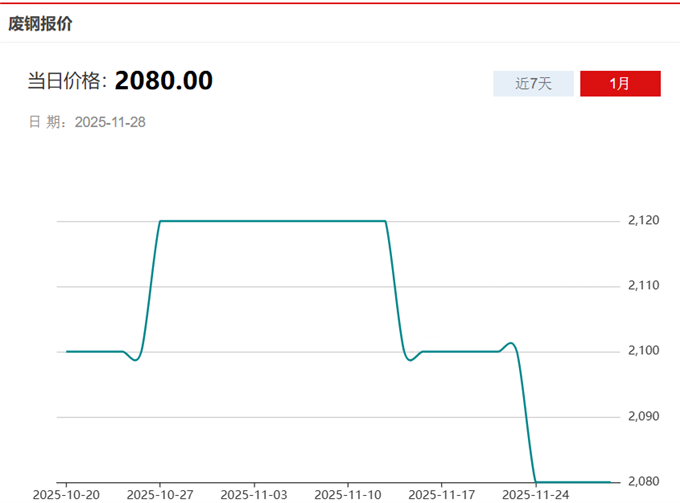This screenshot has height=503, width=680.
Task: Click the 当日价格 label text
Action: coord(67,82)
